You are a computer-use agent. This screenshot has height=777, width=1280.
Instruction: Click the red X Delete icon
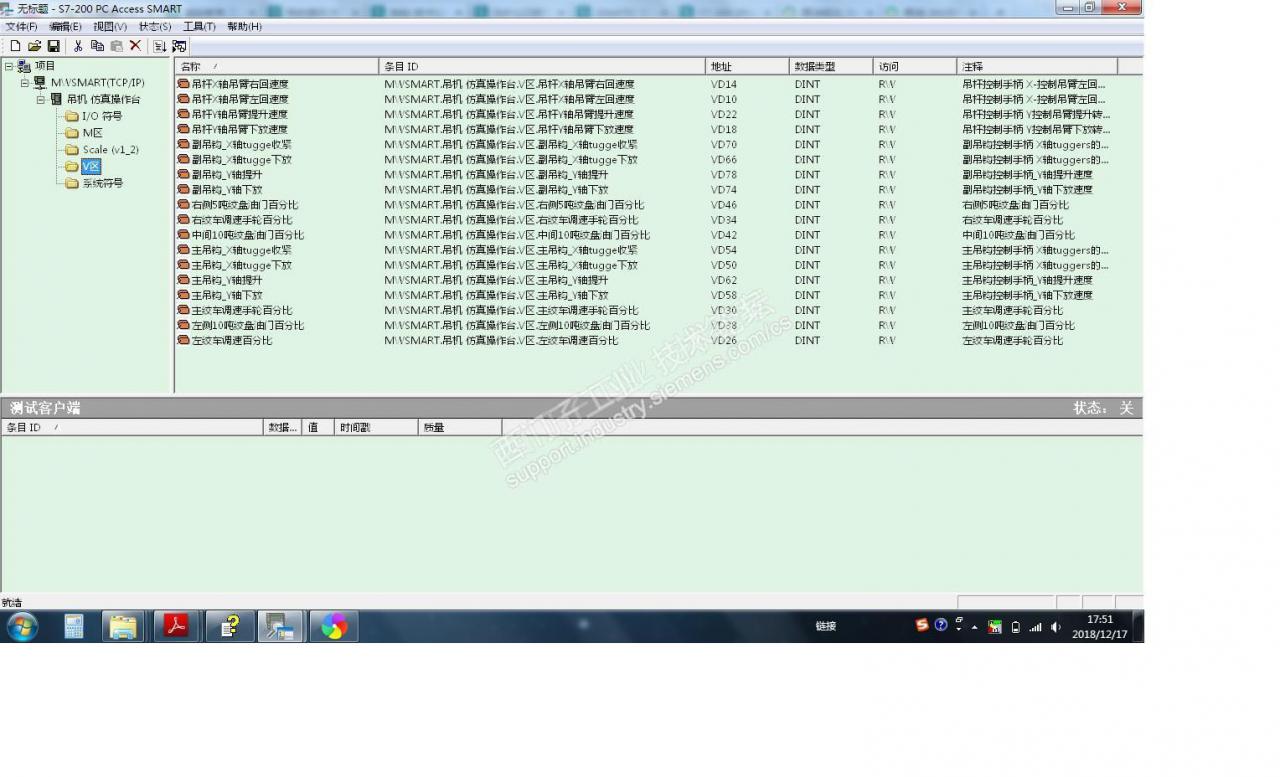(135, 46)
